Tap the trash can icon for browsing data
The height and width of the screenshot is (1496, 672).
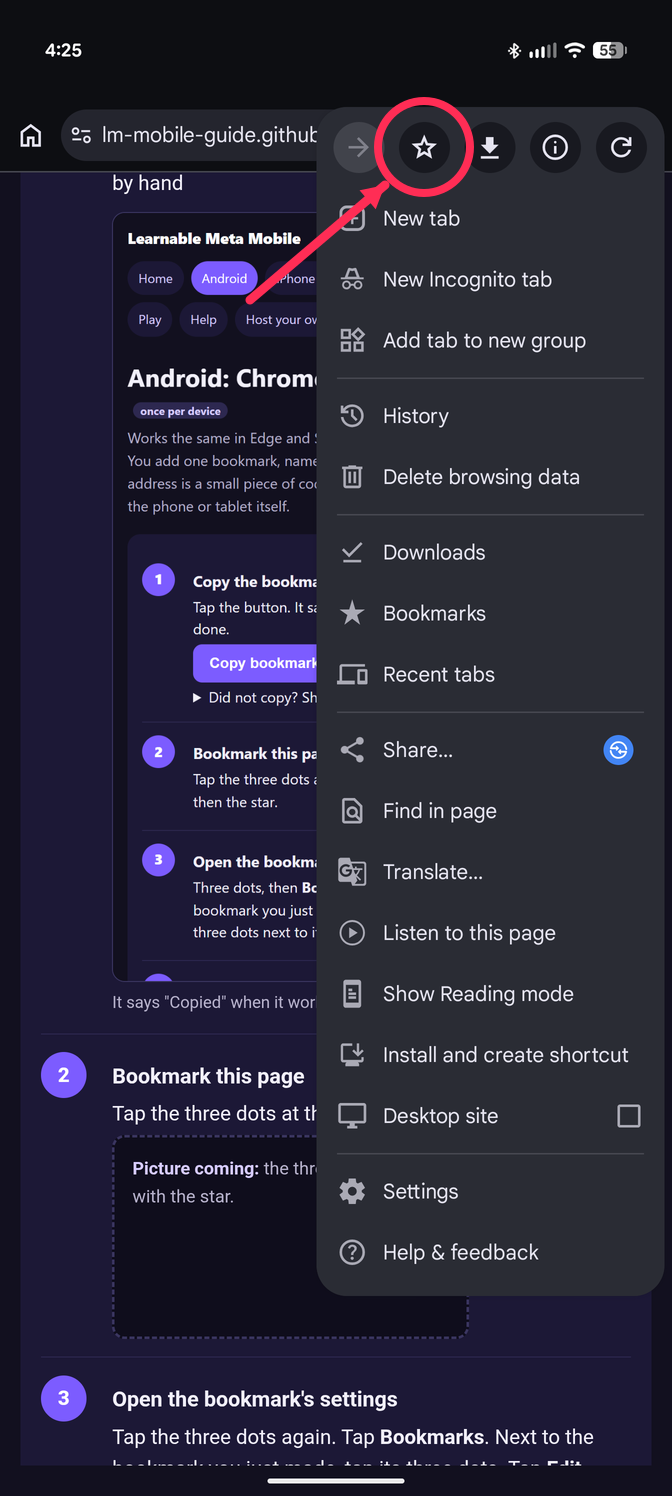click(352, 477)
